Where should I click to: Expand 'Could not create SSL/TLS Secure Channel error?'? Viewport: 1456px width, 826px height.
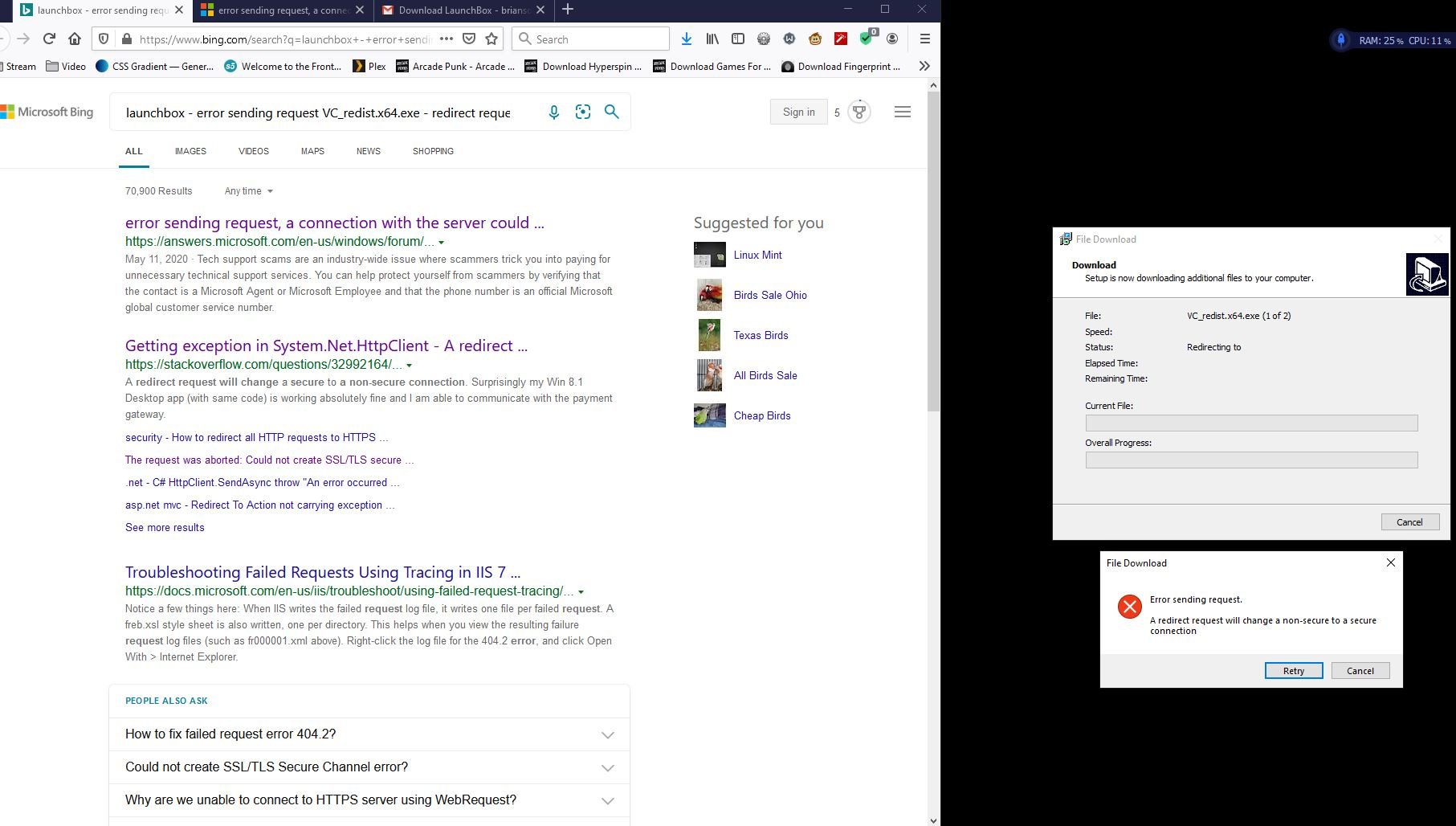[369, 767]
